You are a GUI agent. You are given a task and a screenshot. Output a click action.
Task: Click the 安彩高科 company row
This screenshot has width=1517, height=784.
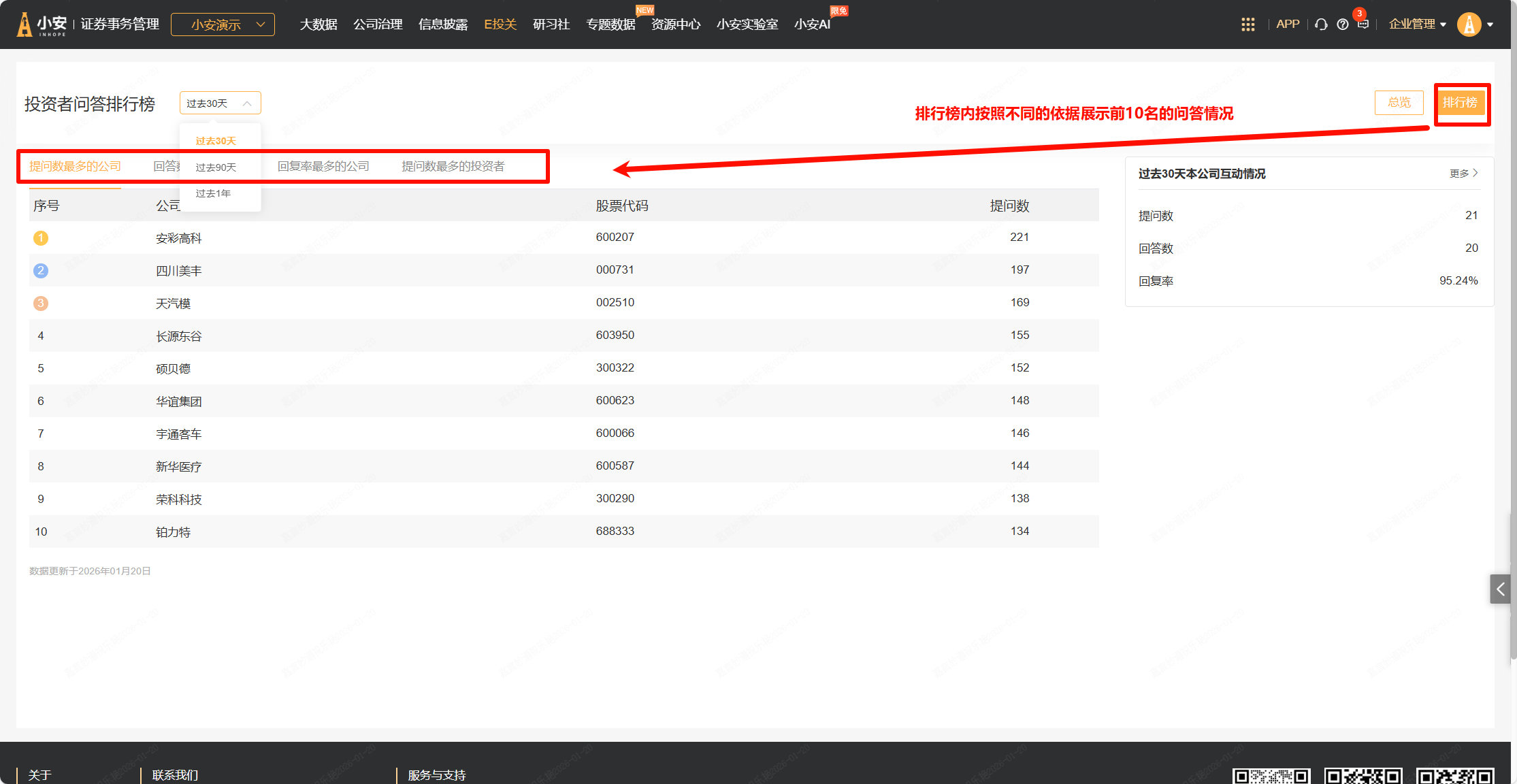(178, 238)
